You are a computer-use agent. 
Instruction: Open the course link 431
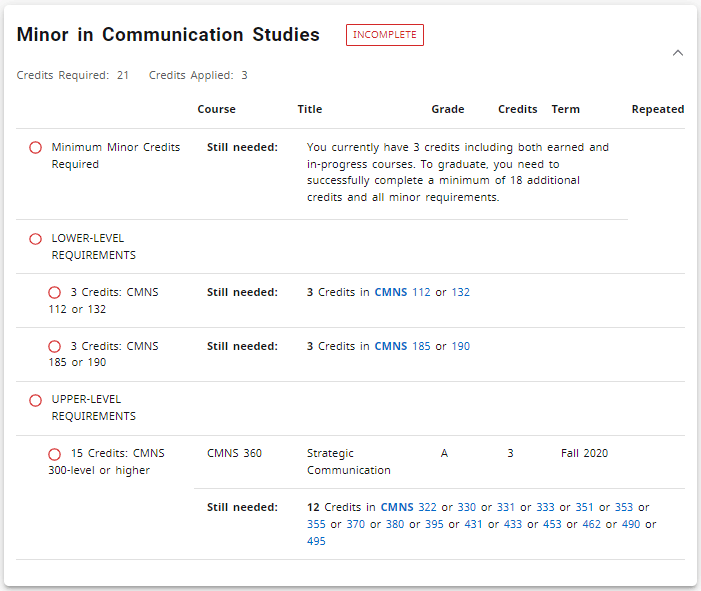(x=473, y=525)
